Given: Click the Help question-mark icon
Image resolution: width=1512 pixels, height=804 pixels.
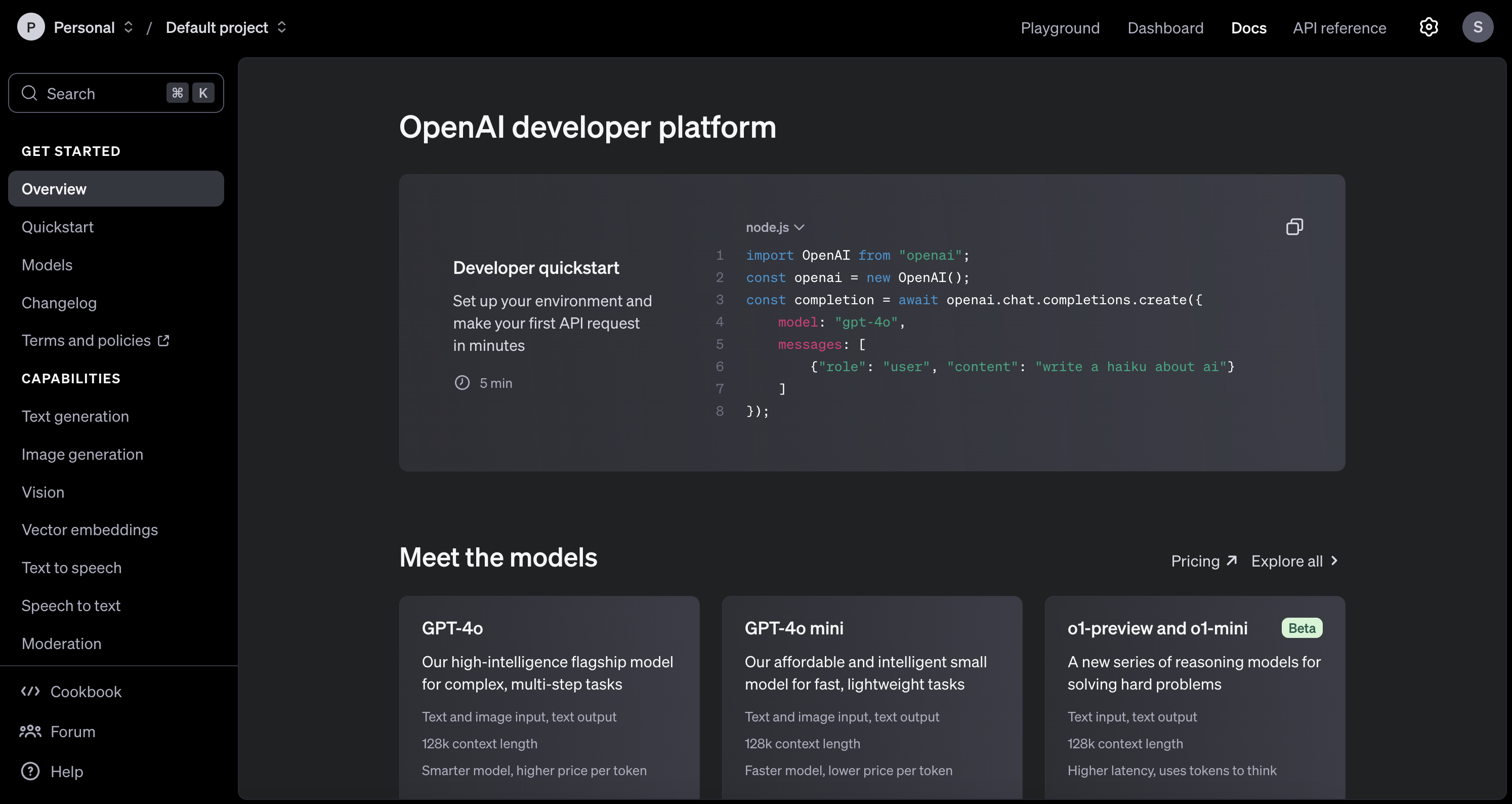Looking at the screenshot, I should [30, 771].
